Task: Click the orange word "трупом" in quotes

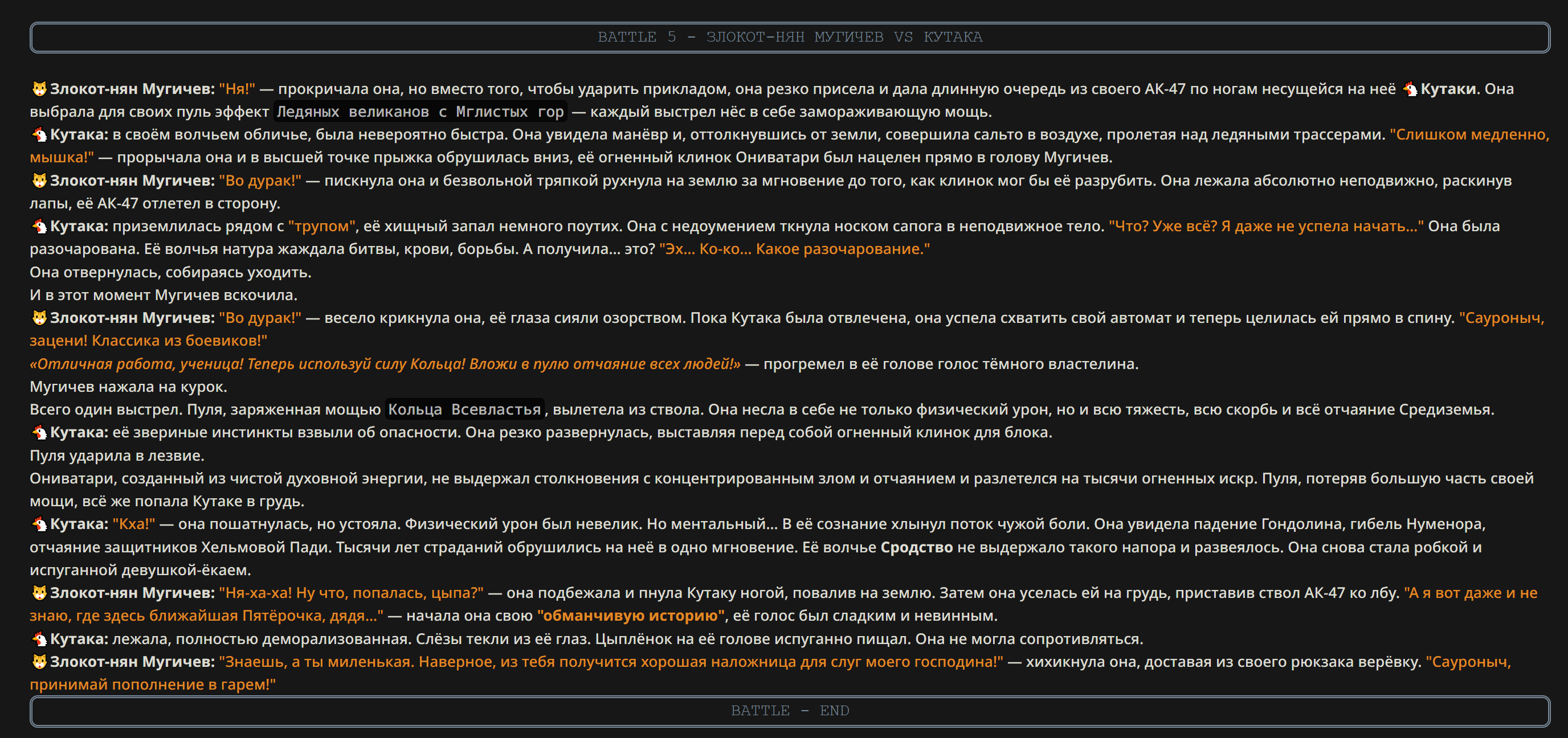Action: [321, 226]
